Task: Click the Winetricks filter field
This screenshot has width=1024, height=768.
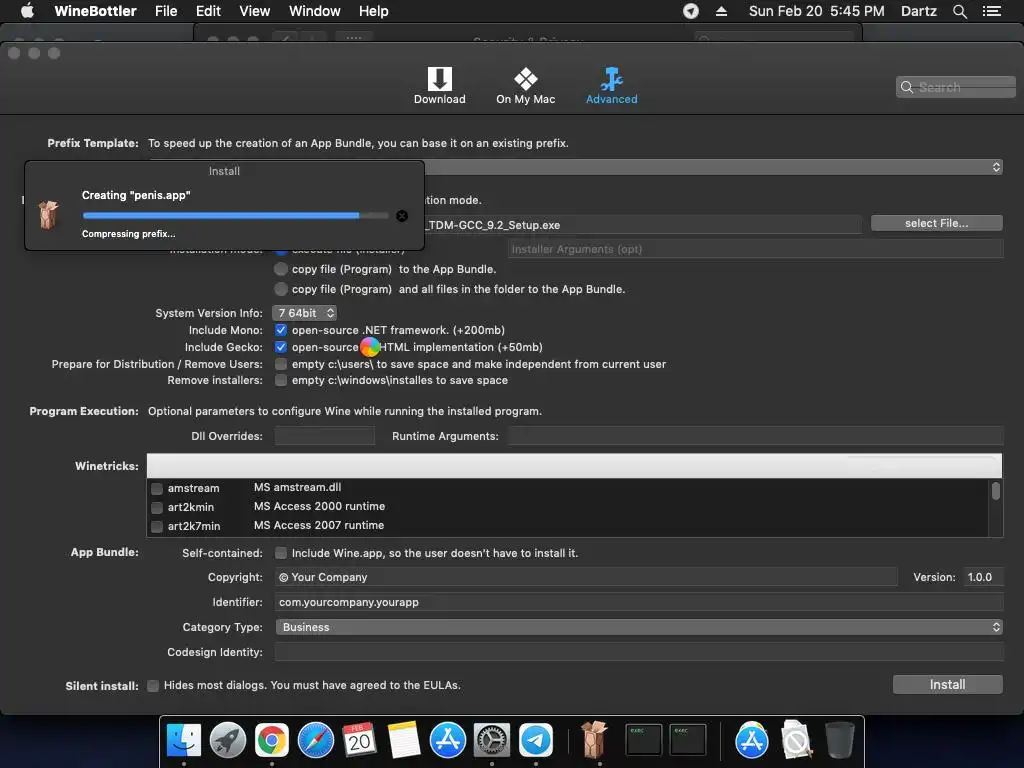Action: click(x=574, y=466)
